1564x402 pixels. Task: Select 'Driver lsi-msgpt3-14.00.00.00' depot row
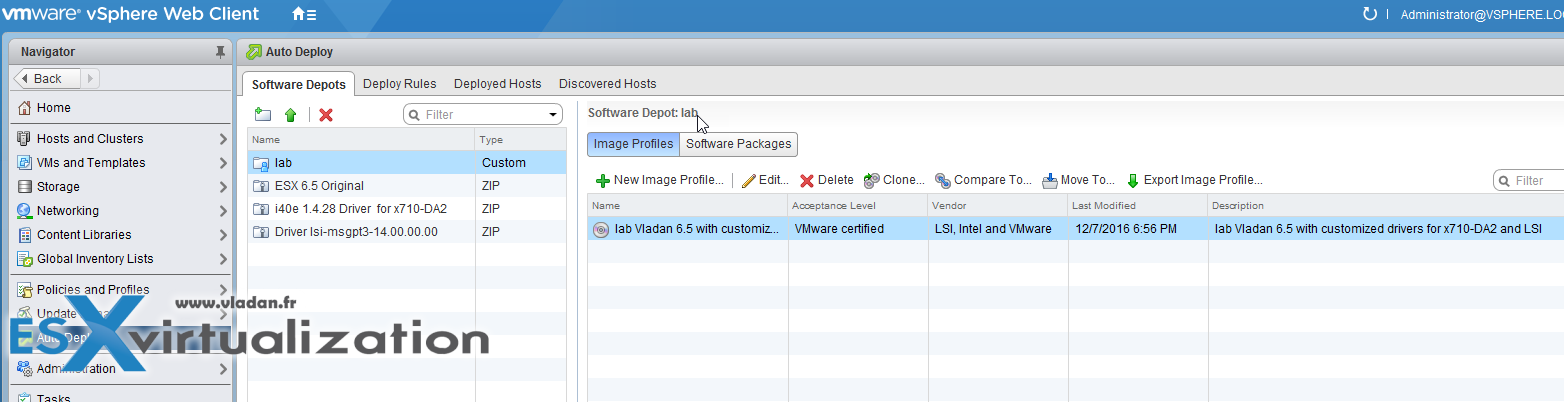(x=407, y=232)
